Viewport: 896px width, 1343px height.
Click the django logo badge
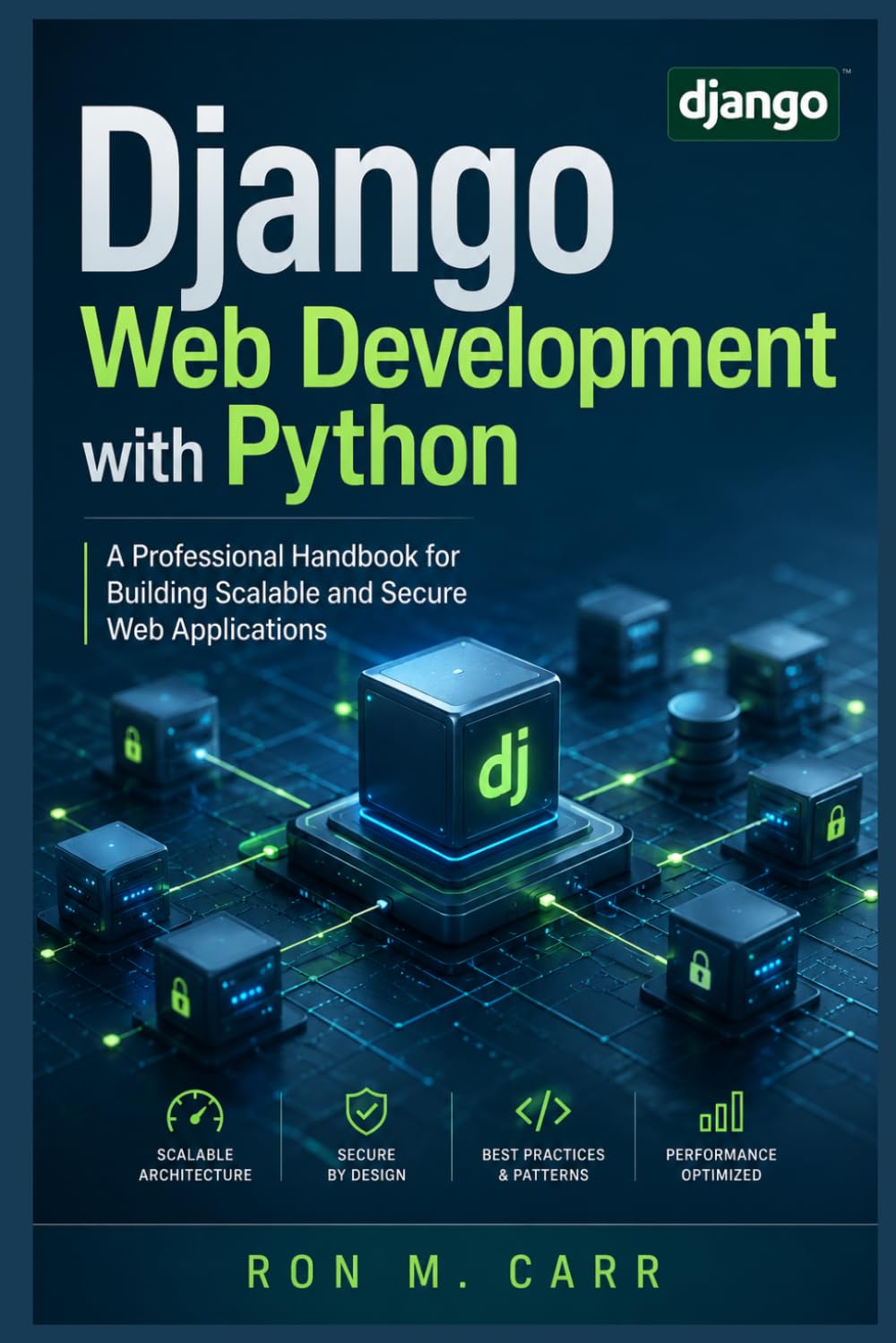(x=753, y=103)
